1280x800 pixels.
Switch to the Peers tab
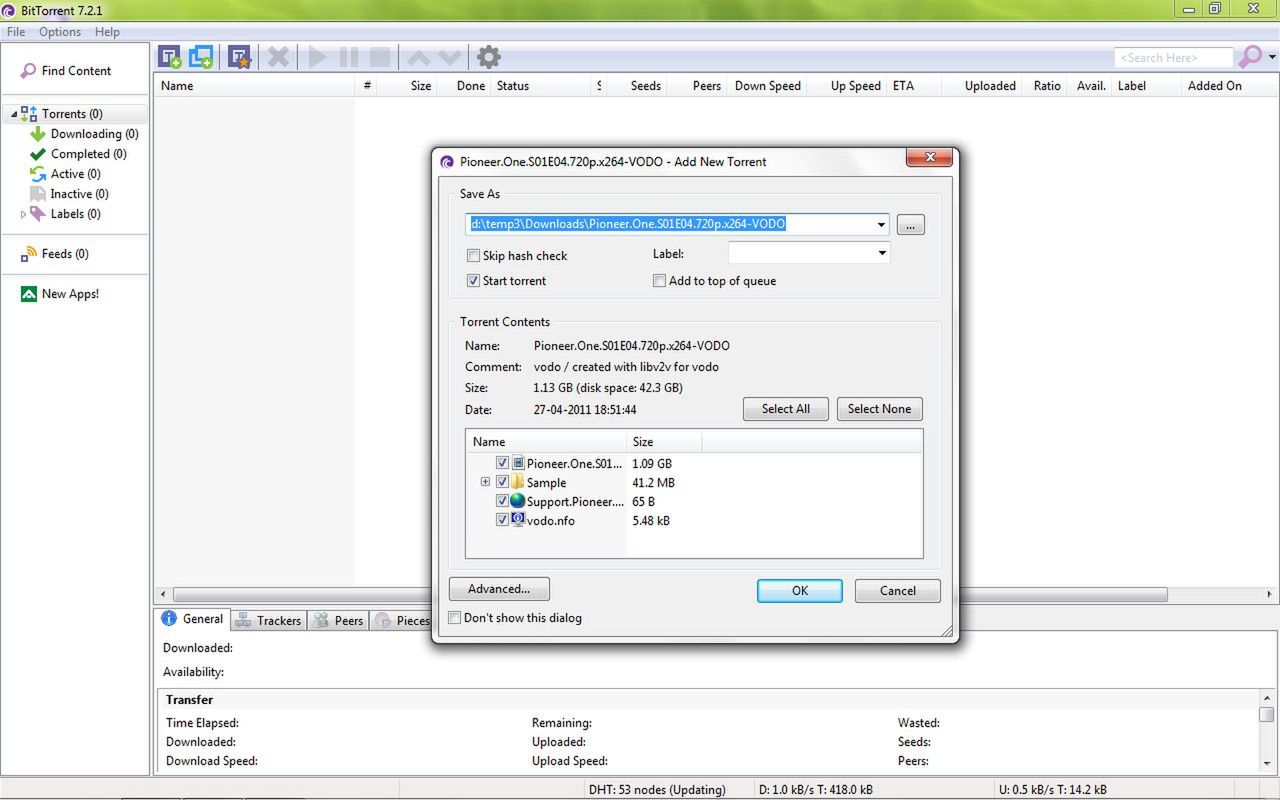(338, 620)
